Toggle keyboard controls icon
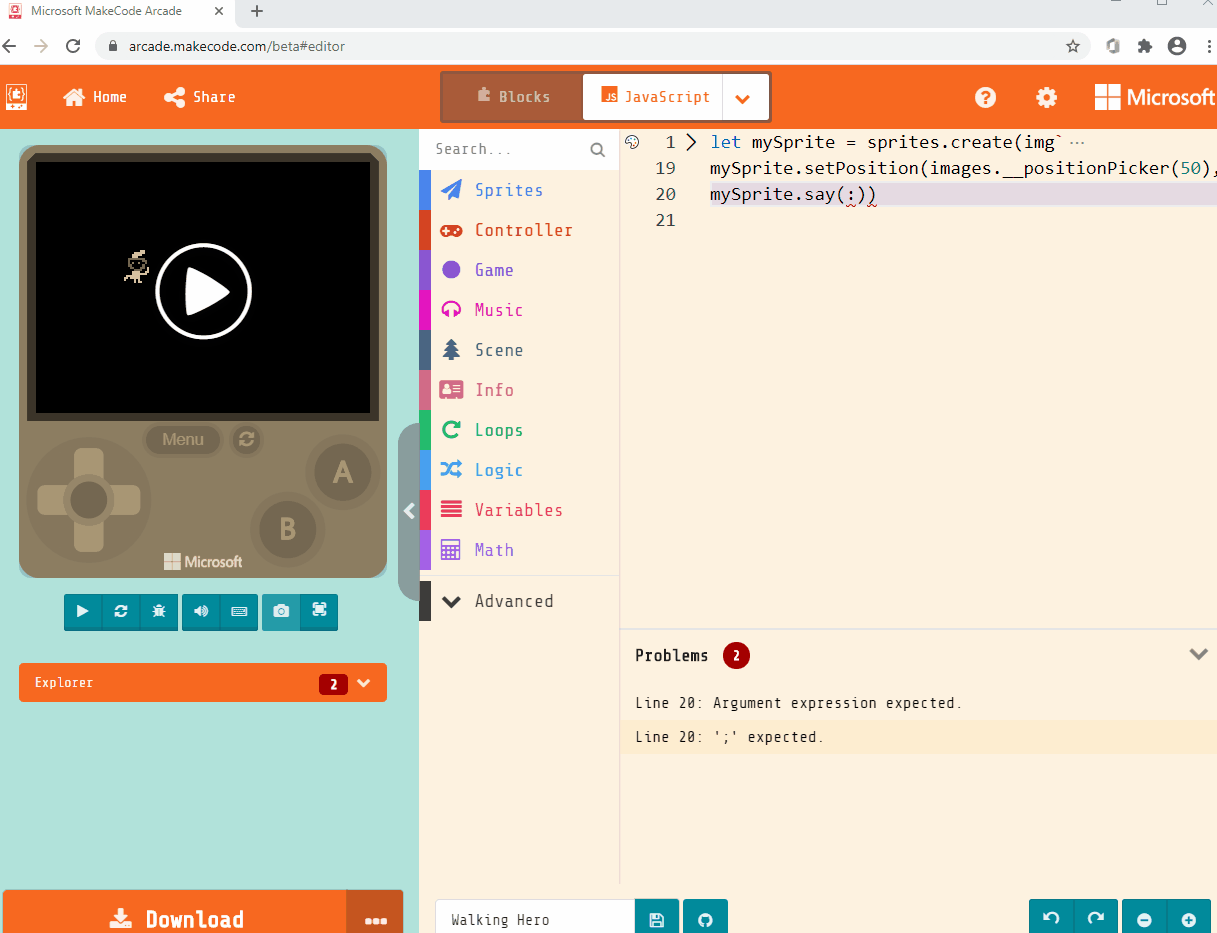The width and height of the screenshot is (1217, 933). [x=239, y=612]
